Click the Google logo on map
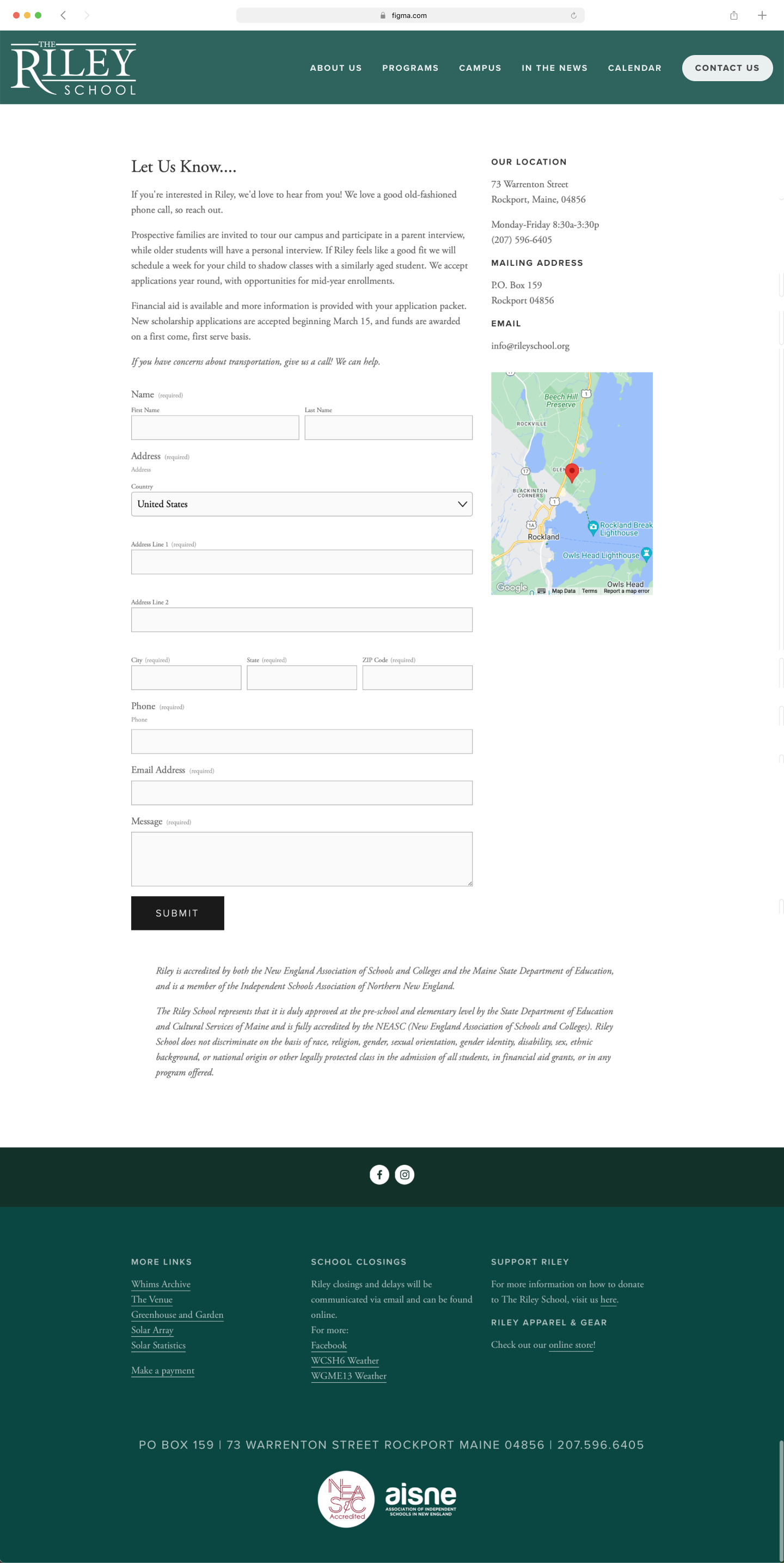This screenshot has height=1563, width=784. point(512,587)
